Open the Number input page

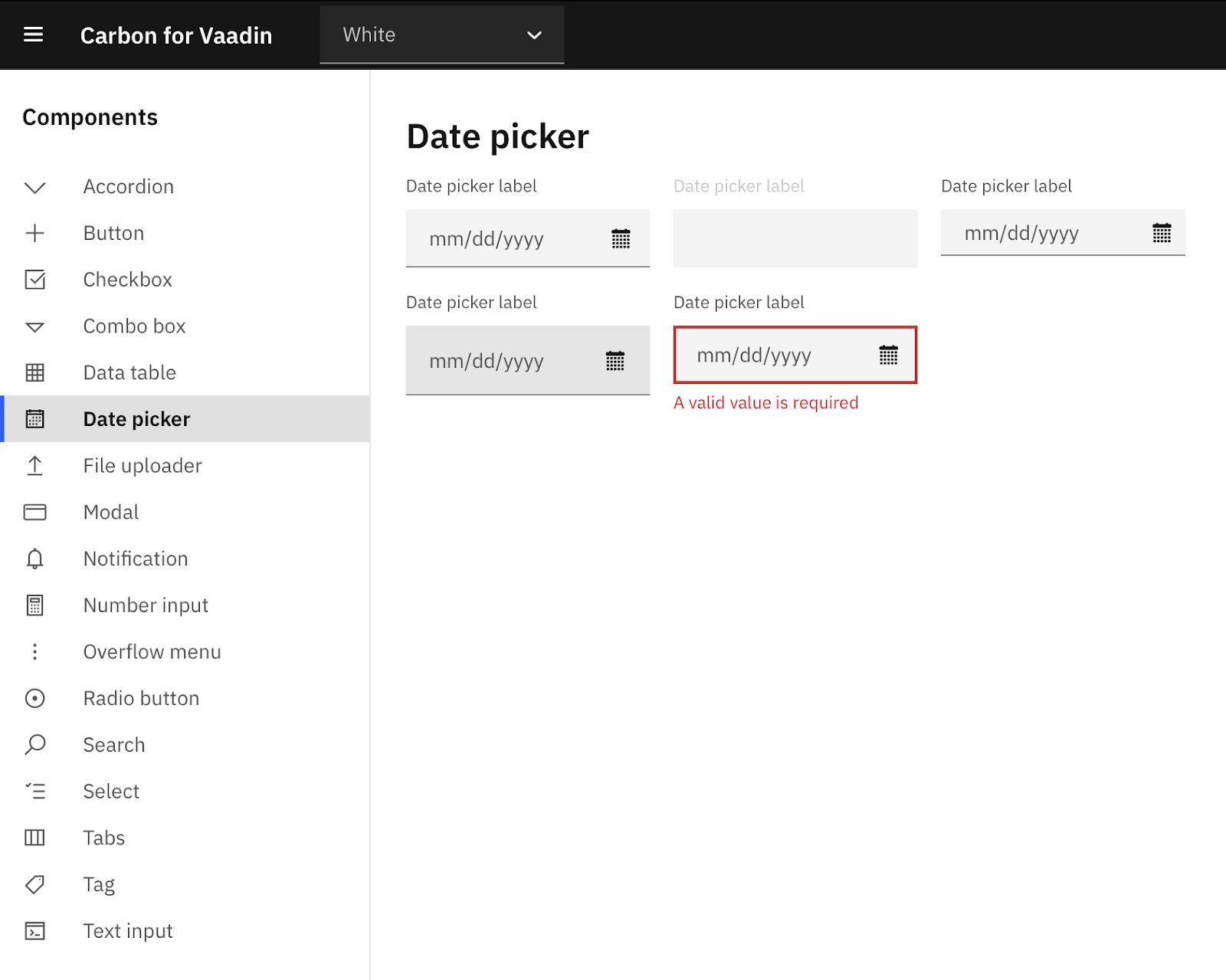tap(146, 605)
